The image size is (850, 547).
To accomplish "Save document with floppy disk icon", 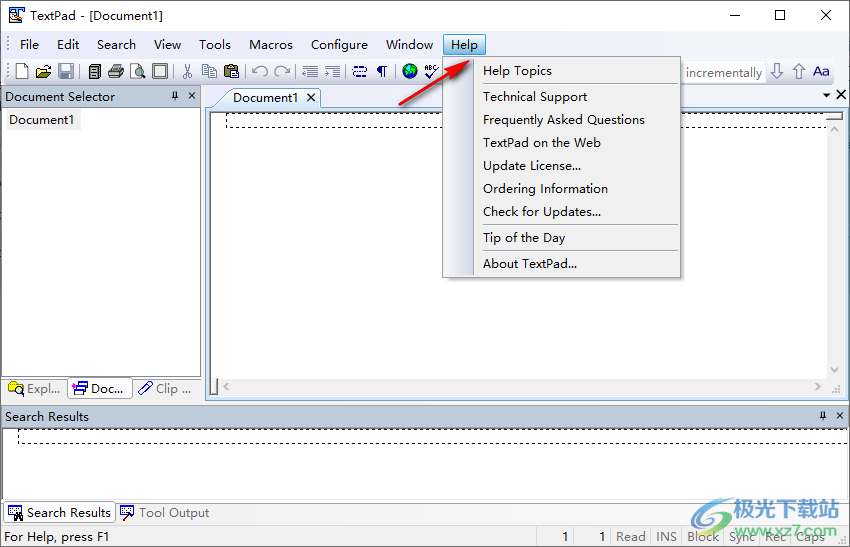I will [66, 71].
